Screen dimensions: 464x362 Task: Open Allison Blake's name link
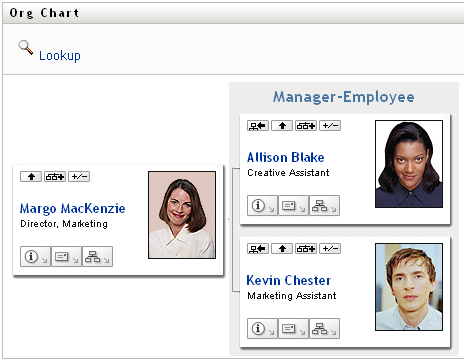click(x=286, y=157)
